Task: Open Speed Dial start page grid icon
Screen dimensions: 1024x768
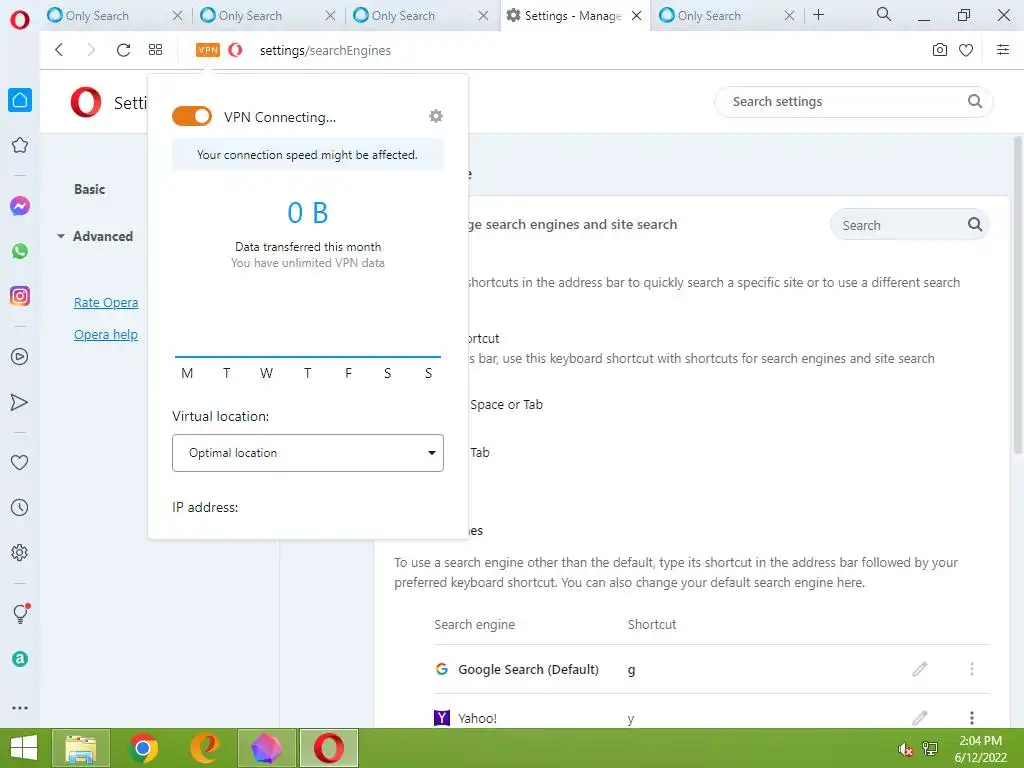Action: click(x=155, y=50)
